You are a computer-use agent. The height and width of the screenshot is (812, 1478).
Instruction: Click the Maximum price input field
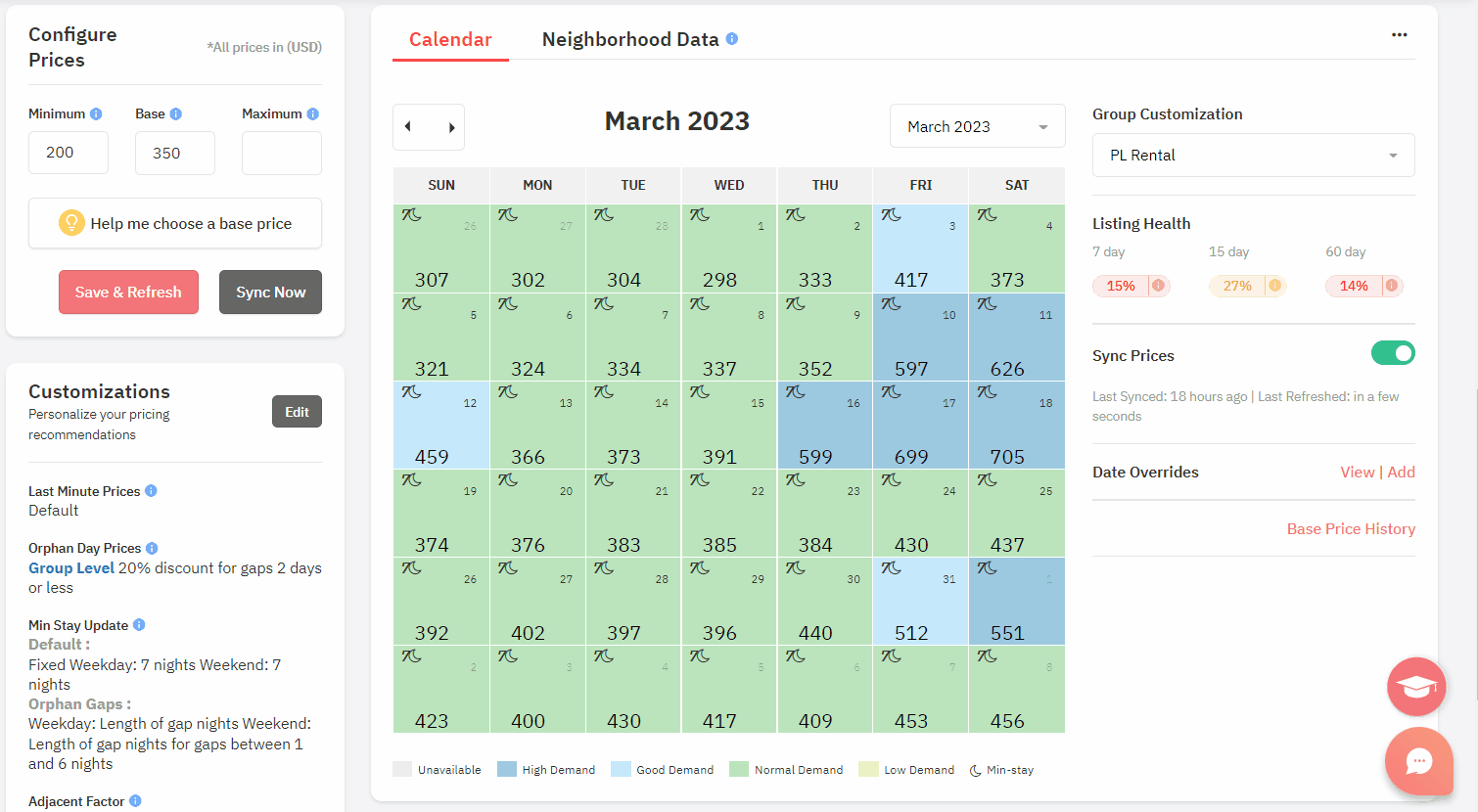[281, 153]
